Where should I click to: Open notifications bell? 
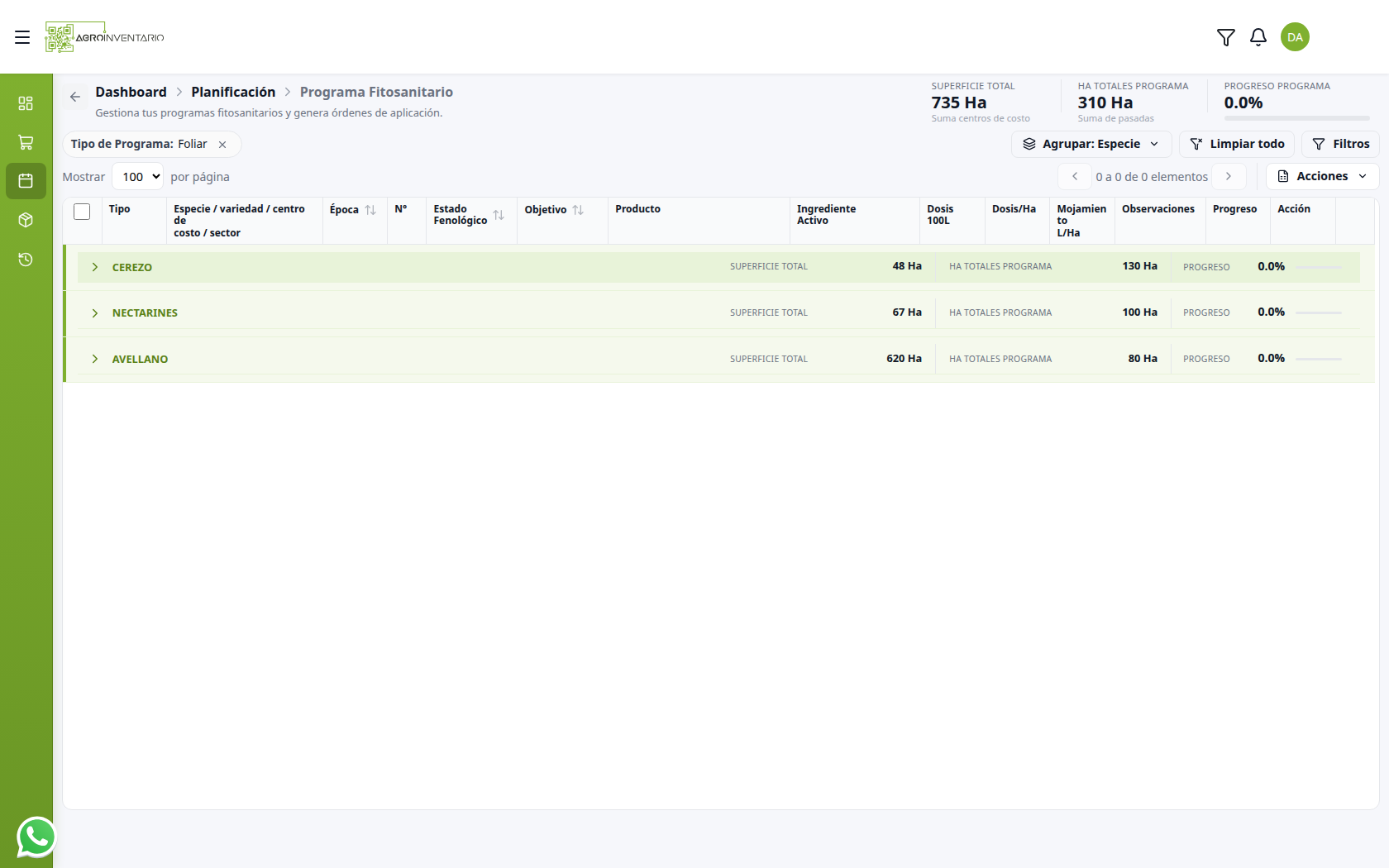tap(1258, 37)
